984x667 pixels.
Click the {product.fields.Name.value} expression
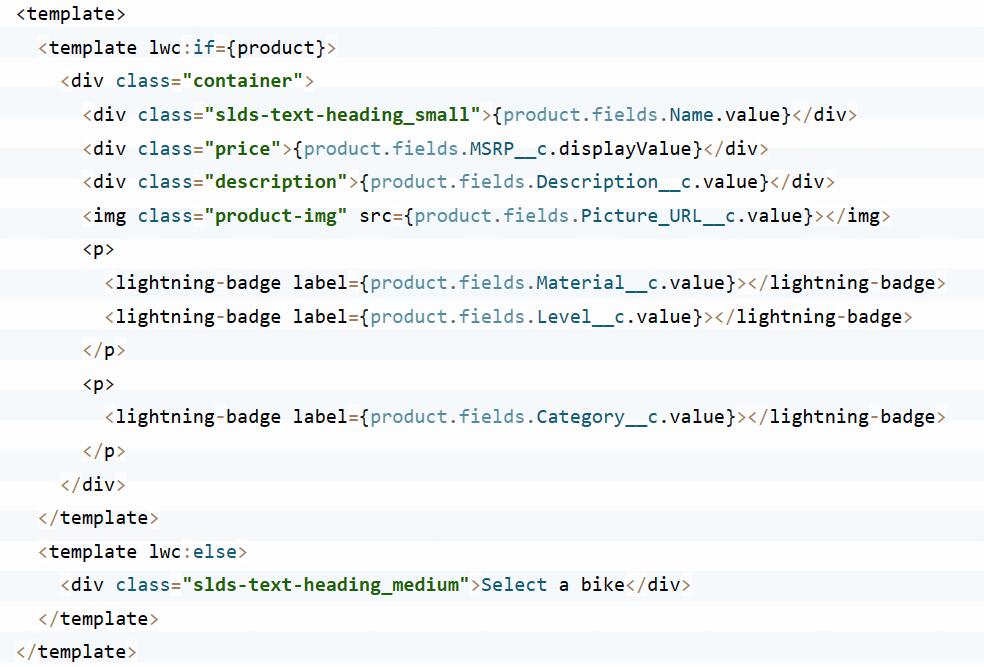point(642,115)
